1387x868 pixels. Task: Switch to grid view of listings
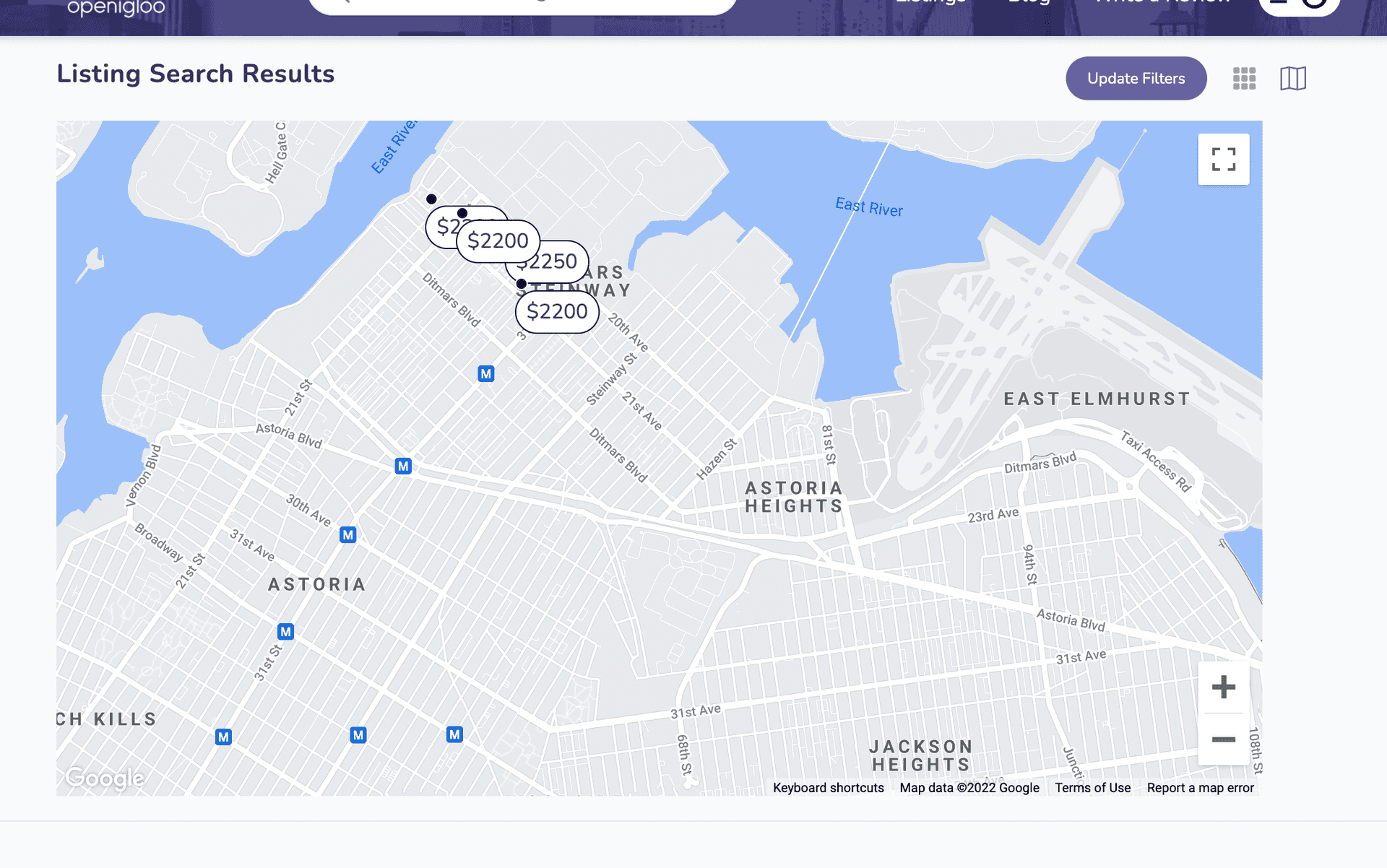click(1244, 78)
